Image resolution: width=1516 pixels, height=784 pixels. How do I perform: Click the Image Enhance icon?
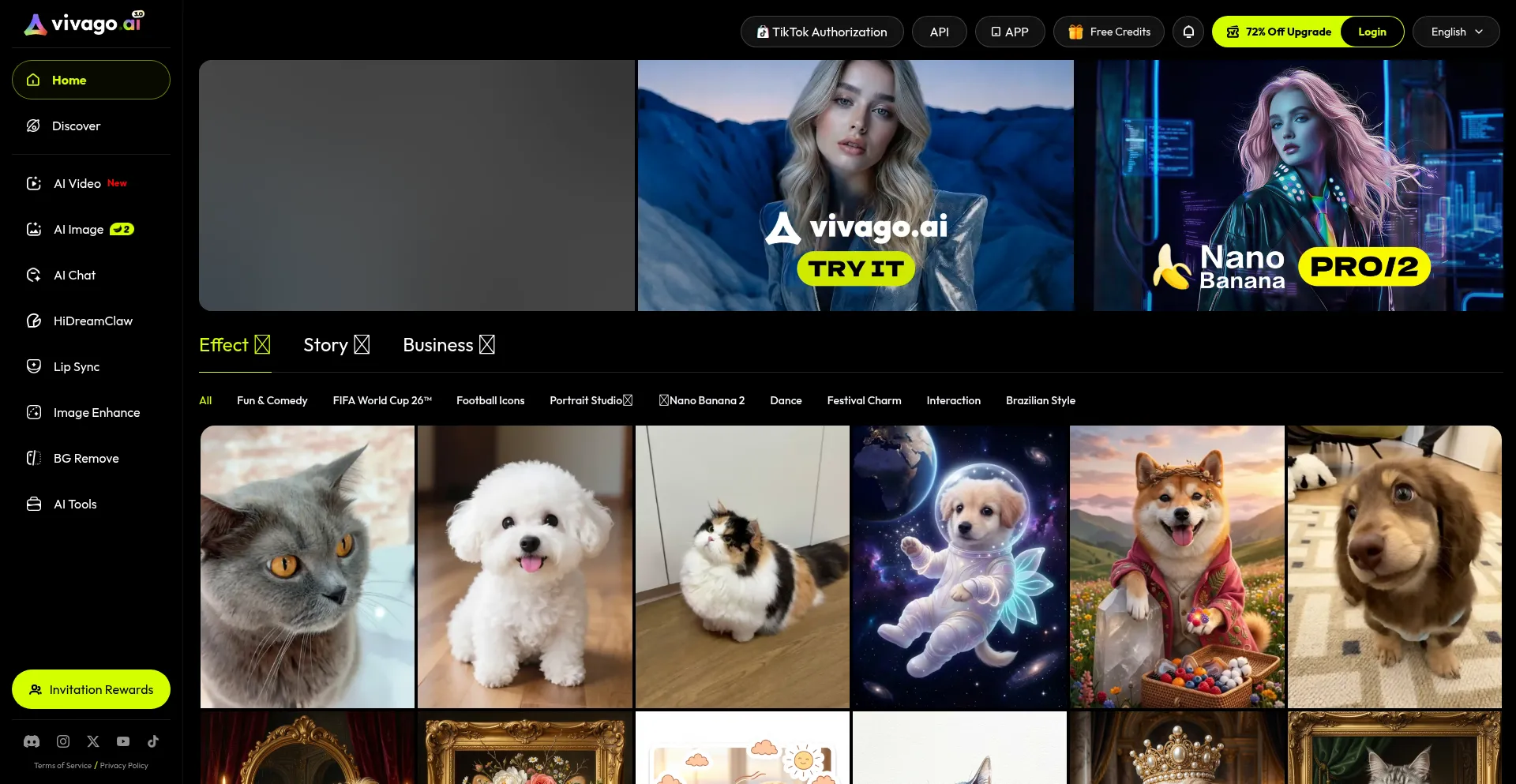click(x=34, y=412)
